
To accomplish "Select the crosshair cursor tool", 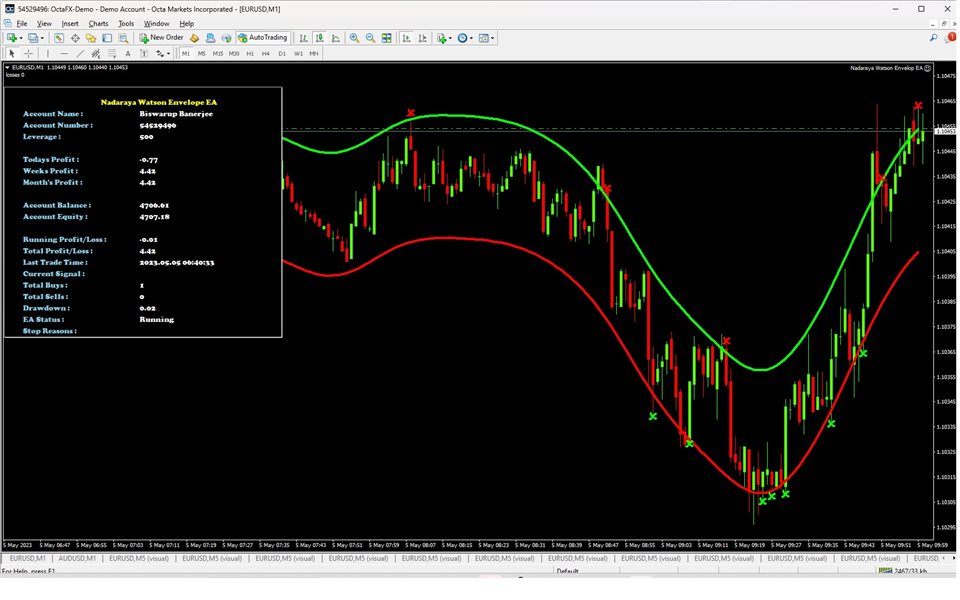I will coord(28,53).
